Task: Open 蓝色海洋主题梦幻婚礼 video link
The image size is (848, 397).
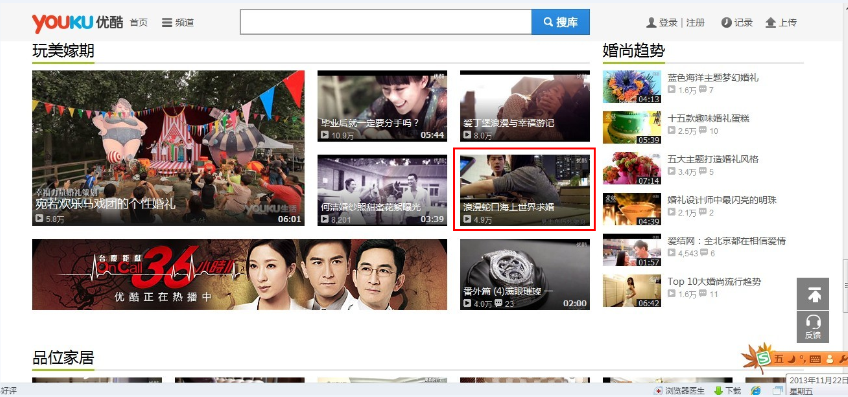Action: 713,77
